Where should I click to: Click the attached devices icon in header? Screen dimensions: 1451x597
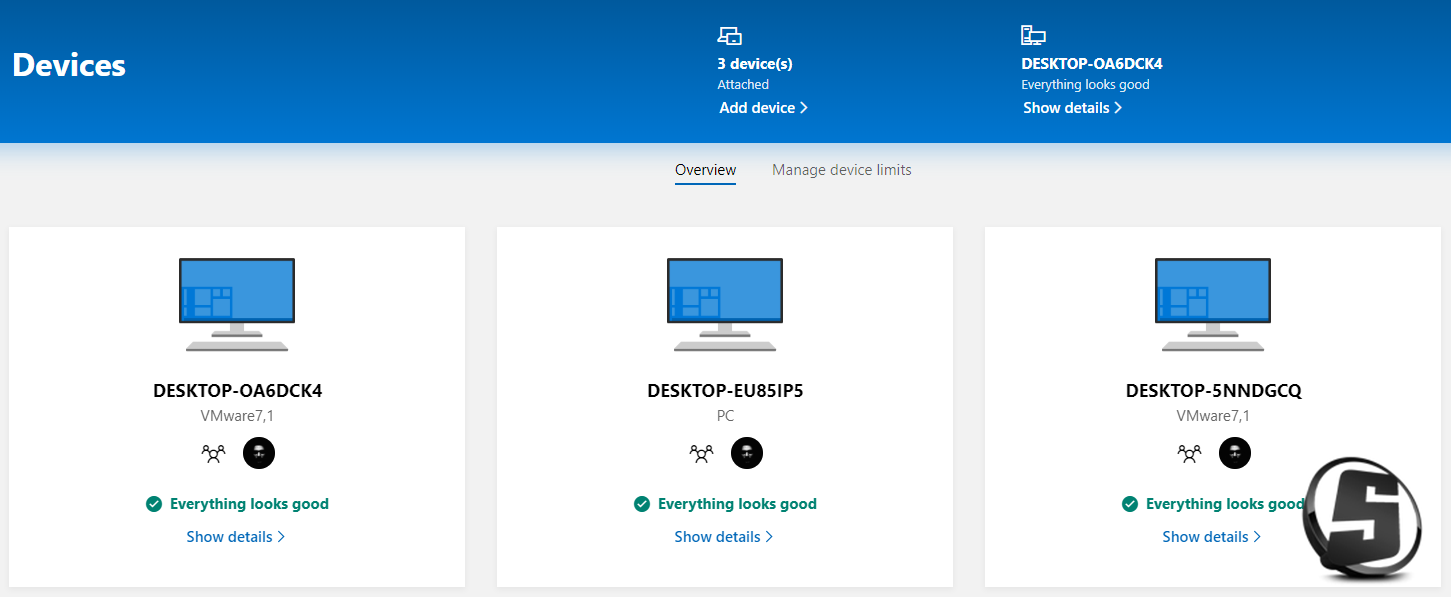pyautogui.click(x=730, y=36)
